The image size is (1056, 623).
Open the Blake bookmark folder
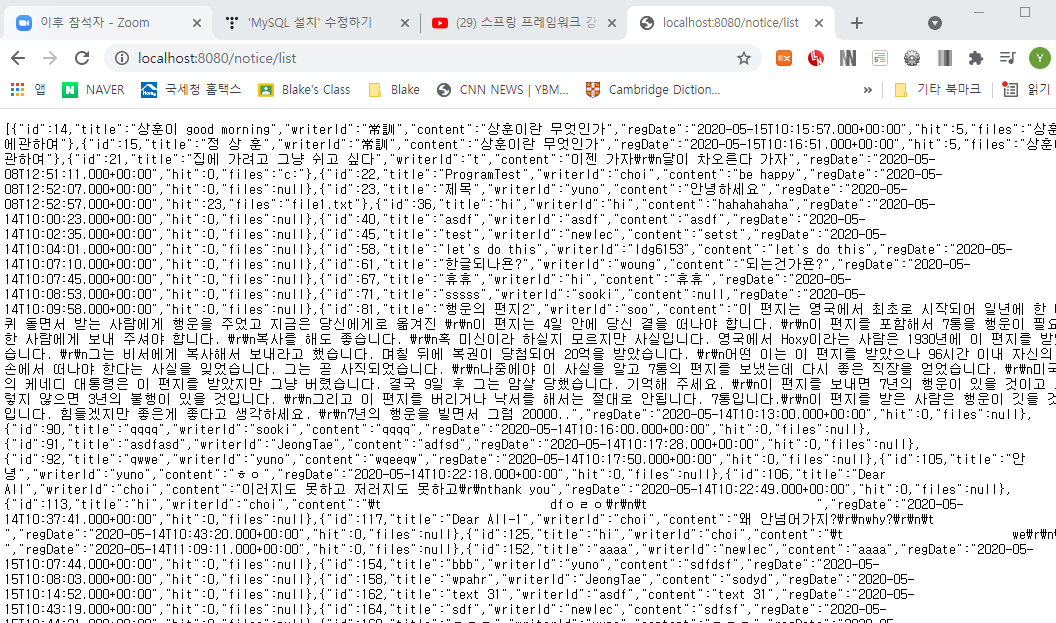coord(394,90)
